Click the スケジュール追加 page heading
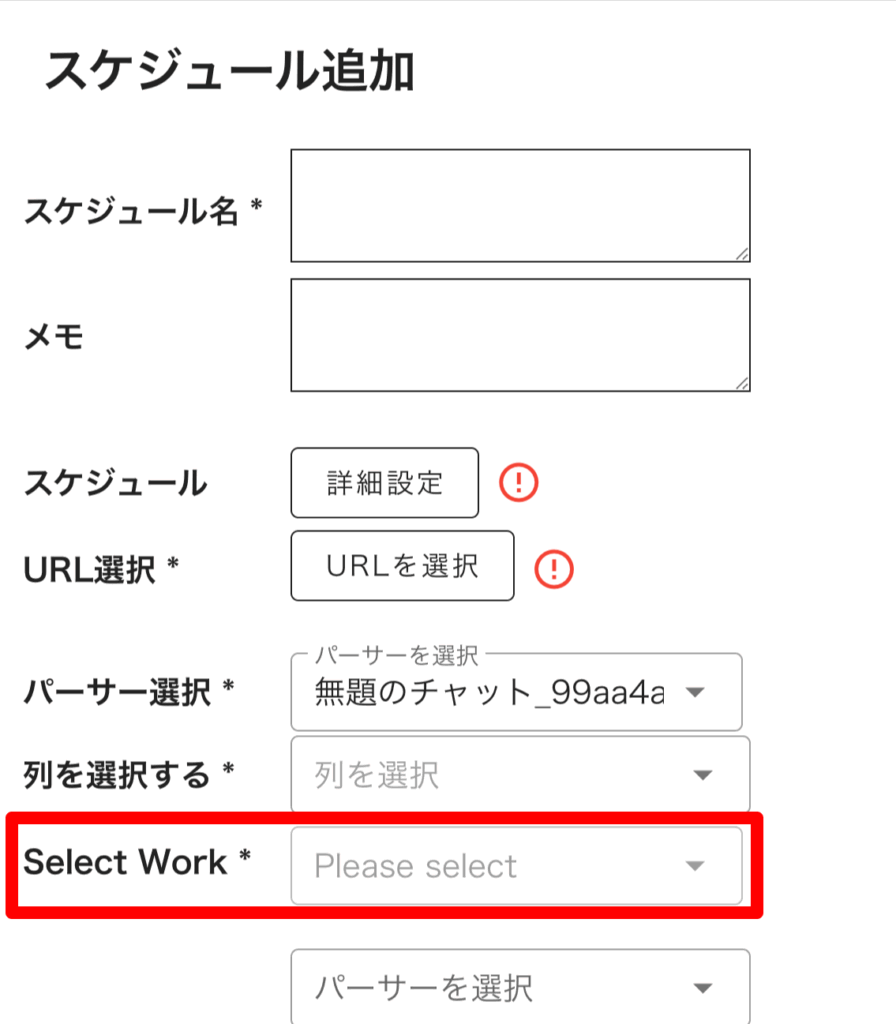 pyautogui.click(x=229, y=73)
